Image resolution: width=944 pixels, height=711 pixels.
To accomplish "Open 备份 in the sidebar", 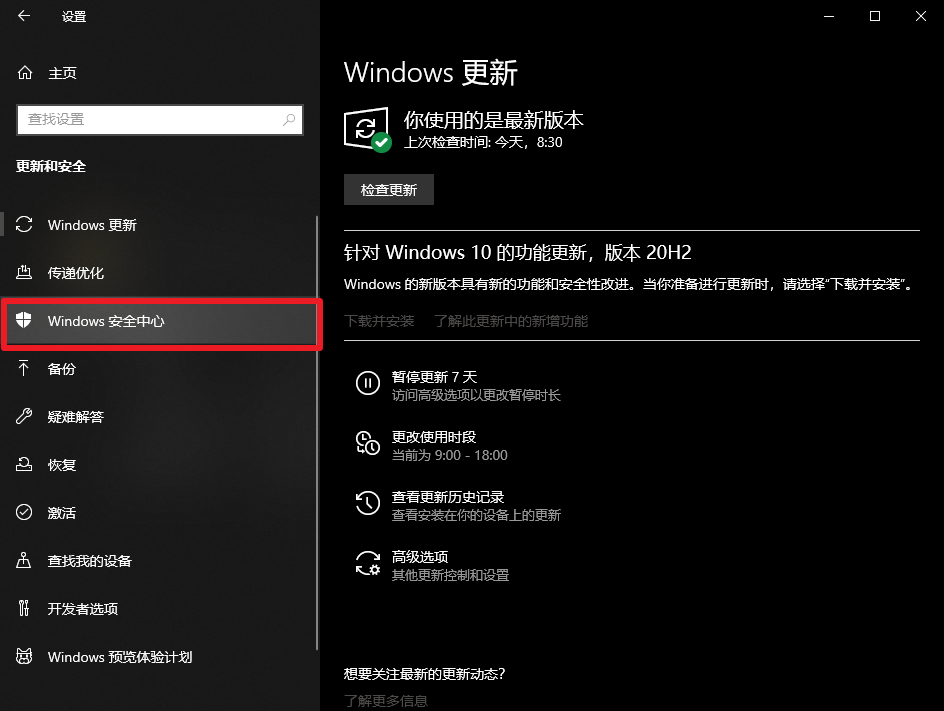I will [x=62, y=369].
